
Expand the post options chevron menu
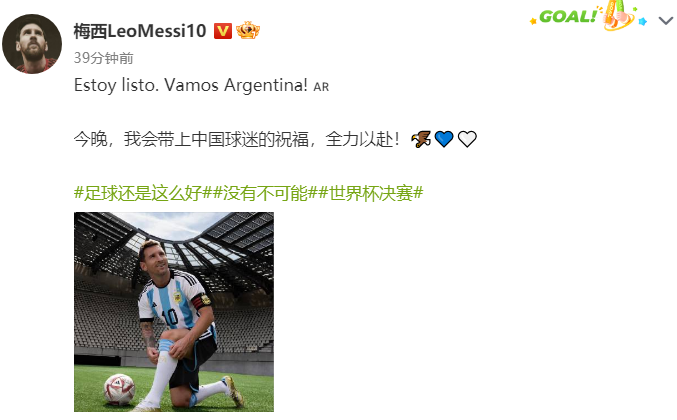pos(666,20)
